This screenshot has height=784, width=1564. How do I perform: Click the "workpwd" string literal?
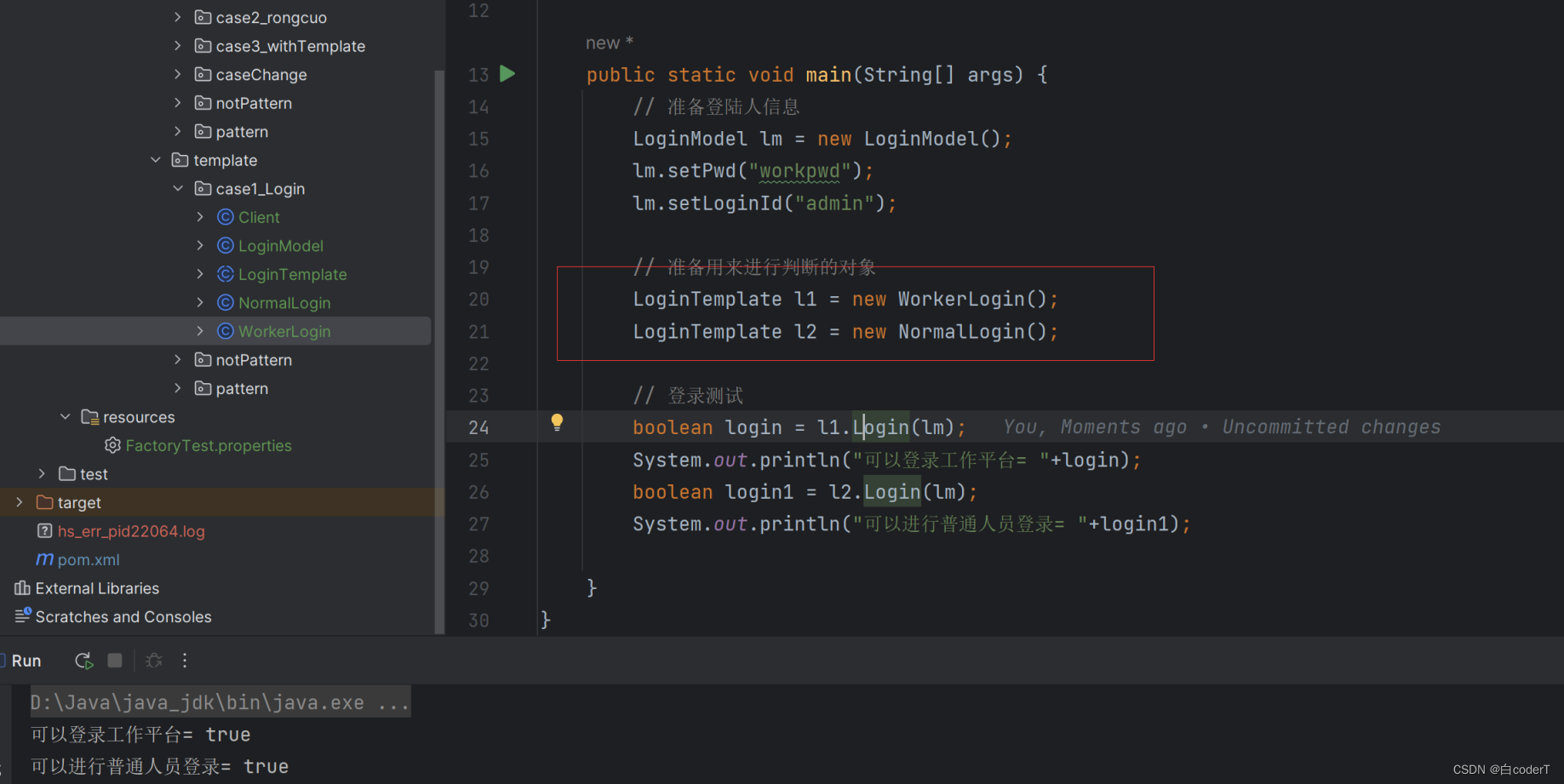coord(799,171)
